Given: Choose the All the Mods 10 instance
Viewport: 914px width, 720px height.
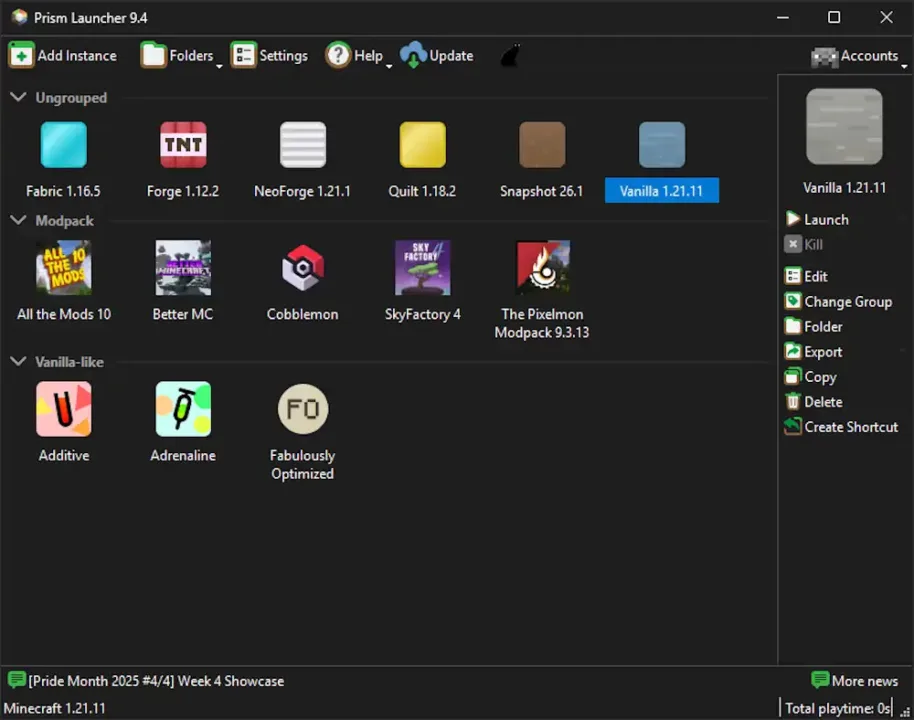Looking at the screenshot, I should tap(63, 268).
